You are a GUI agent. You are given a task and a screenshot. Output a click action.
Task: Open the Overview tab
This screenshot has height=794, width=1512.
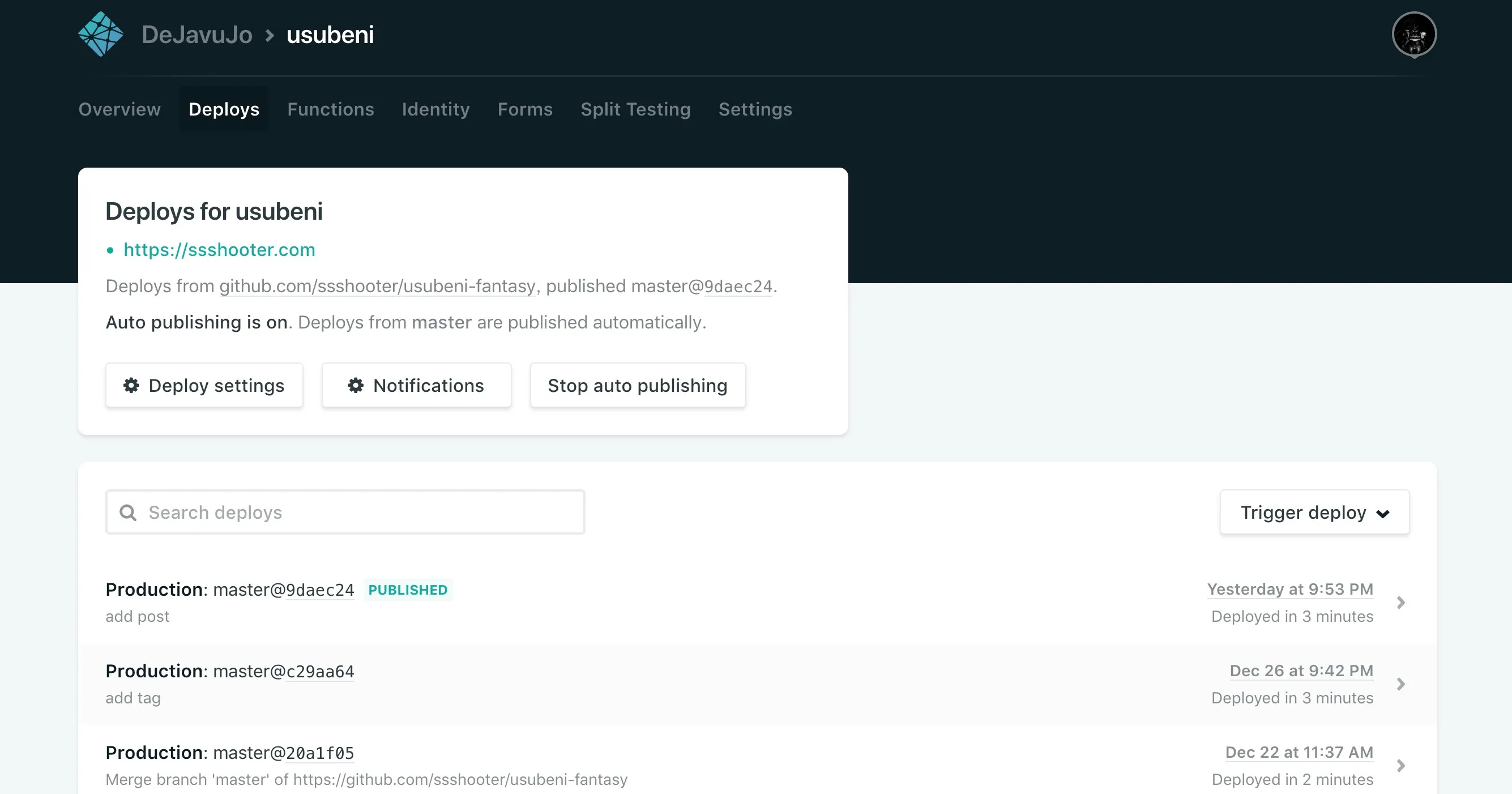(119, 109)
